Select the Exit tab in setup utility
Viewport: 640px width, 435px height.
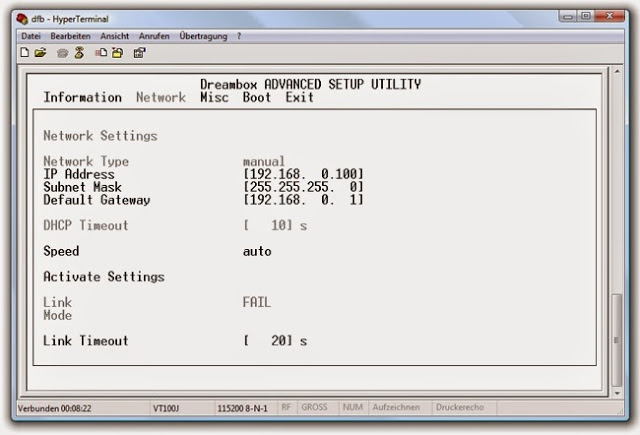(300, 97)
